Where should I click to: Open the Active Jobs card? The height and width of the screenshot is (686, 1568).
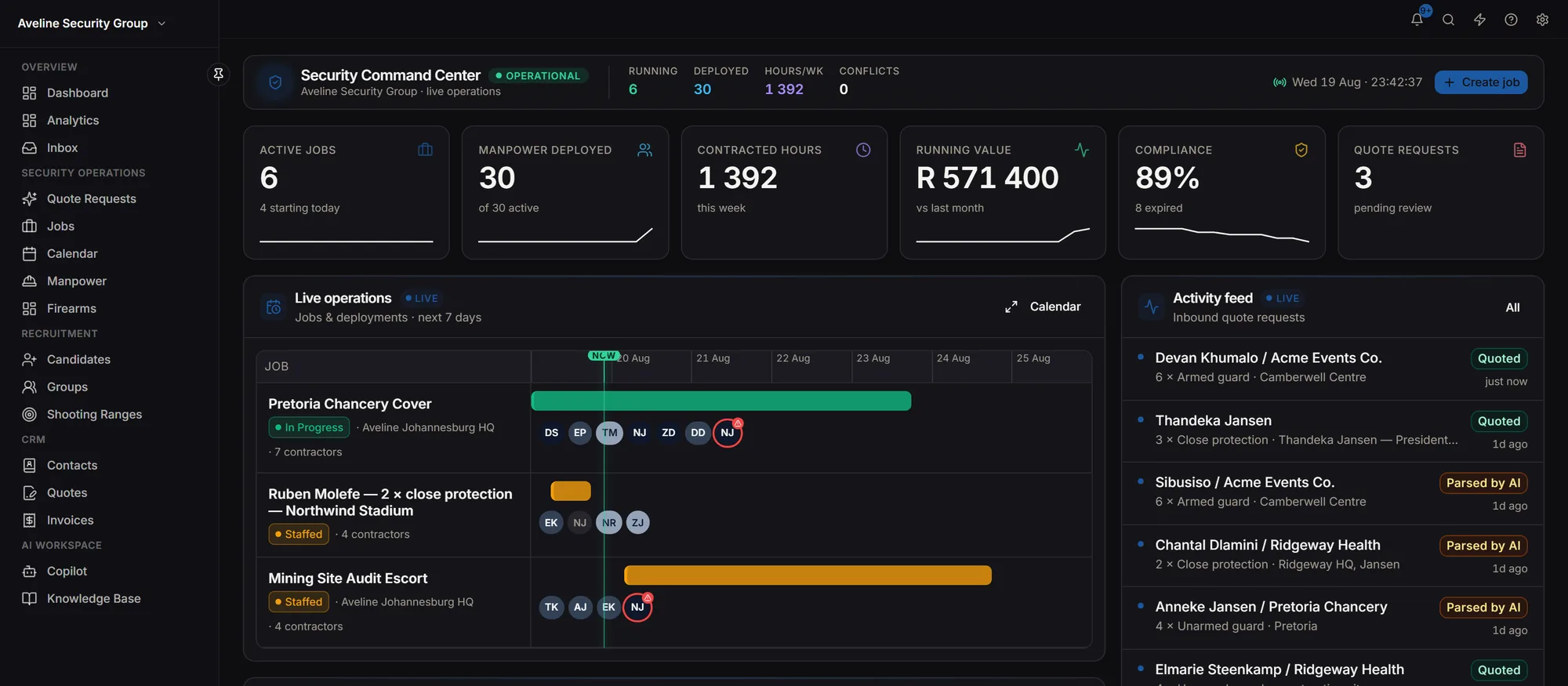[347, 193]
